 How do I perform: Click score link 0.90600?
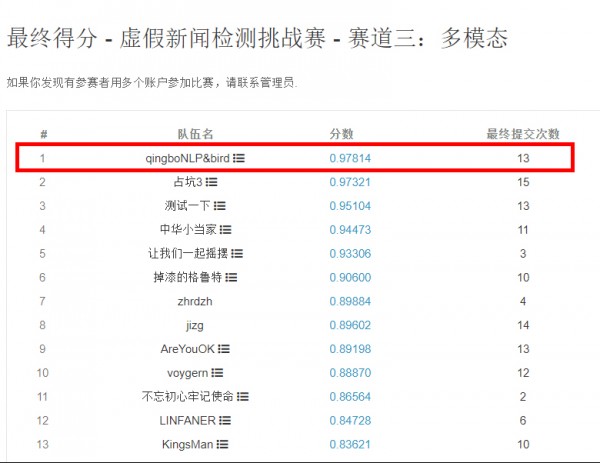click(x=350, y=277)
